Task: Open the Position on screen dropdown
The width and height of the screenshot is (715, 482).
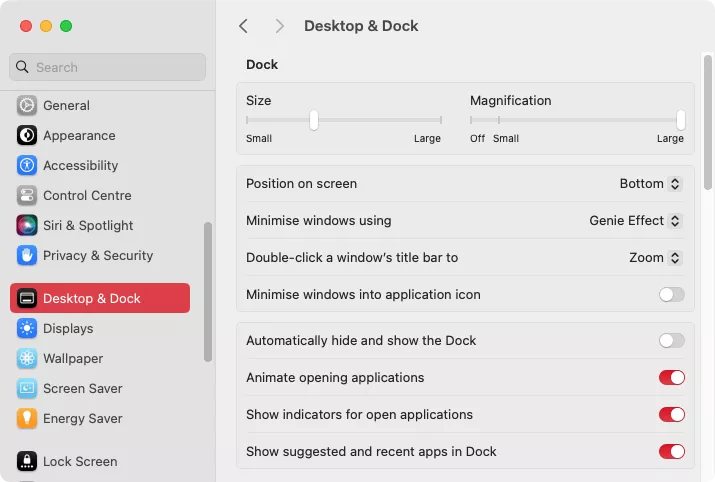Action: (650, 184)
